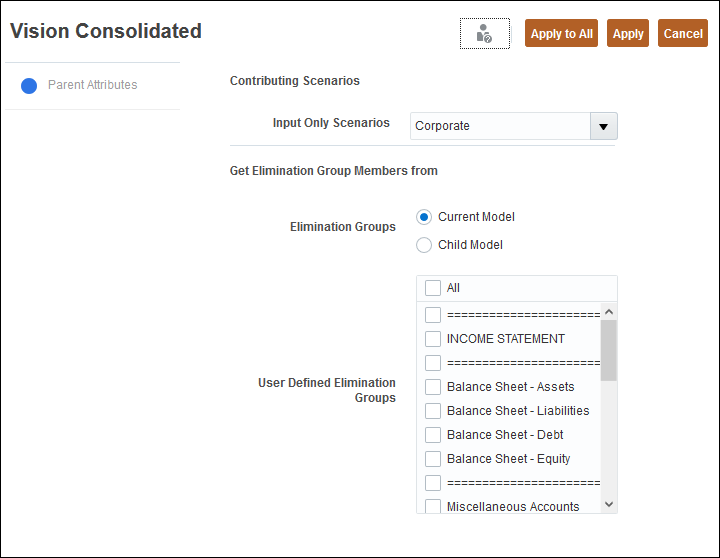The height and width of the screenshot is (558, 720).
Task: Click the blue Parent Attributes step marker
Action: click(29, 86)
